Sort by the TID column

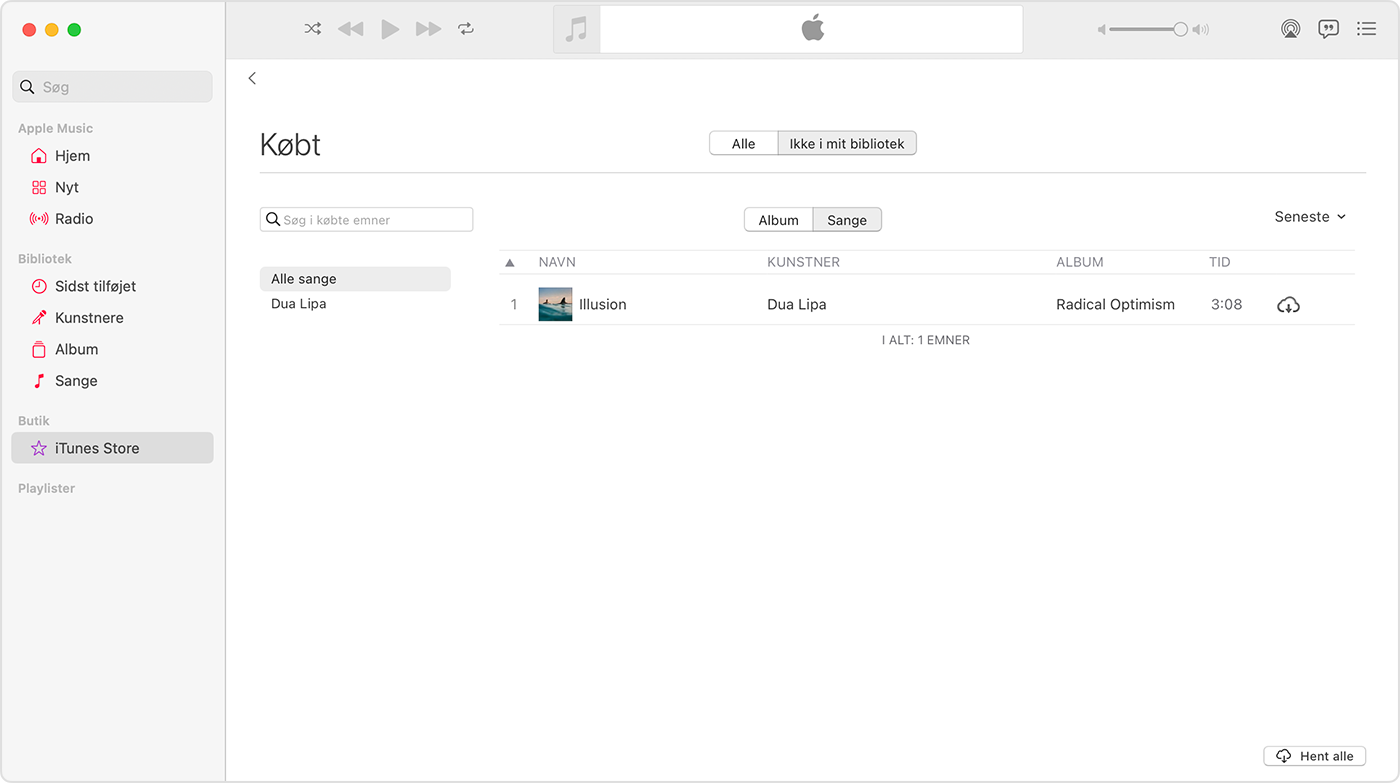tap(1219, 262)
